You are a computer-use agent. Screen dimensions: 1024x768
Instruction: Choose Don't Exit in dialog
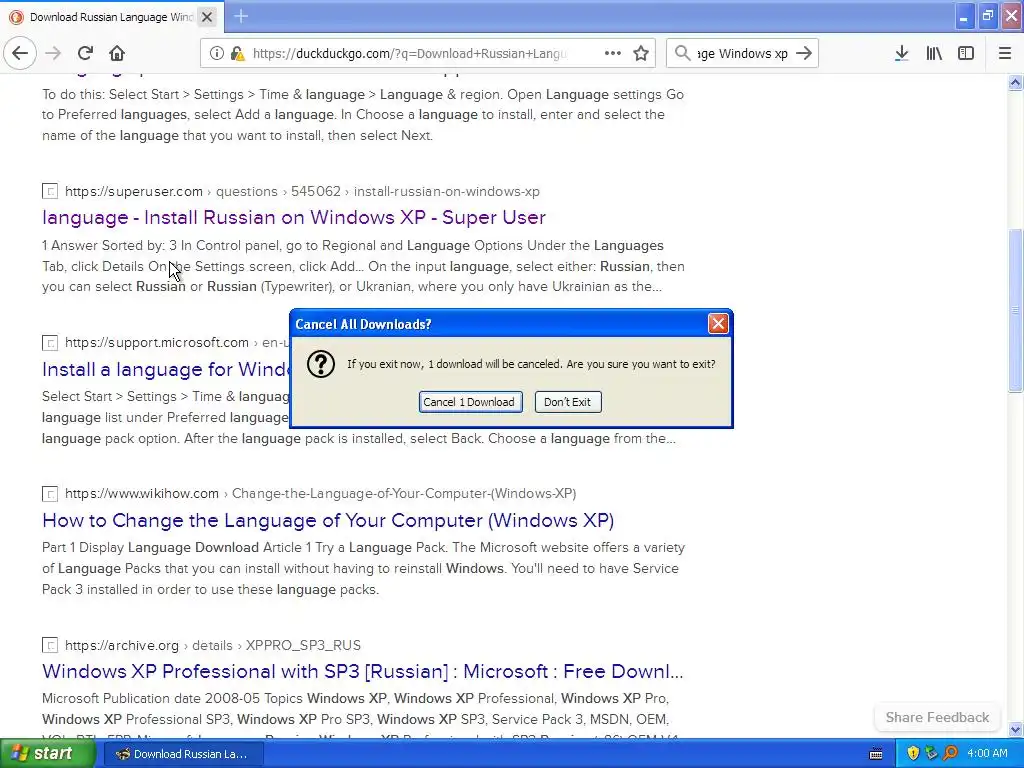tap(568, 402)
